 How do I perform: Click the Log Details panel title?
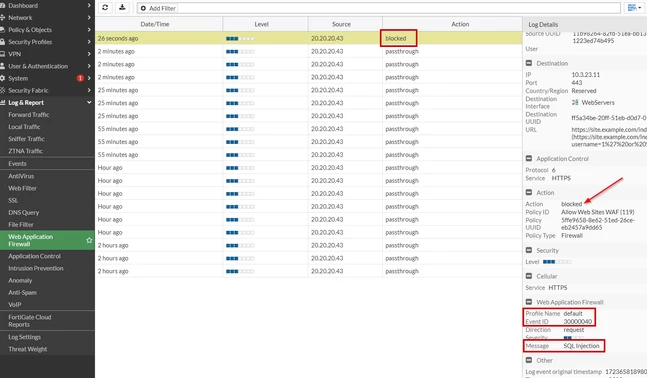(543, 24)
